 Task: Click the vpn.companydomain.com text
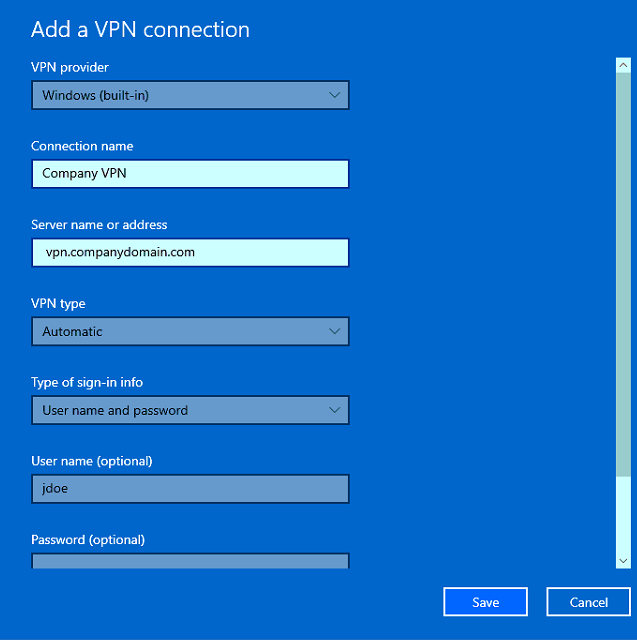coord(120,252)
